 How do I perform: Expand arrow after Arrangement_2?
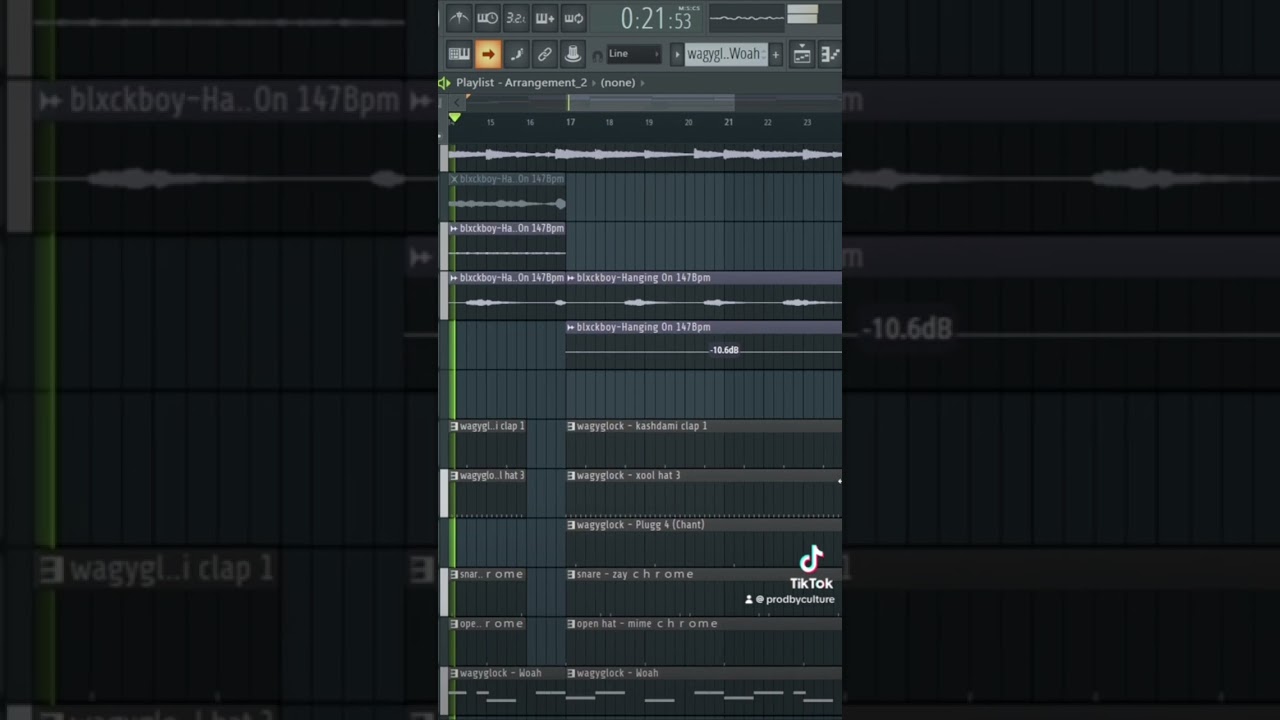pyautogui.click(x=593, y=83)
